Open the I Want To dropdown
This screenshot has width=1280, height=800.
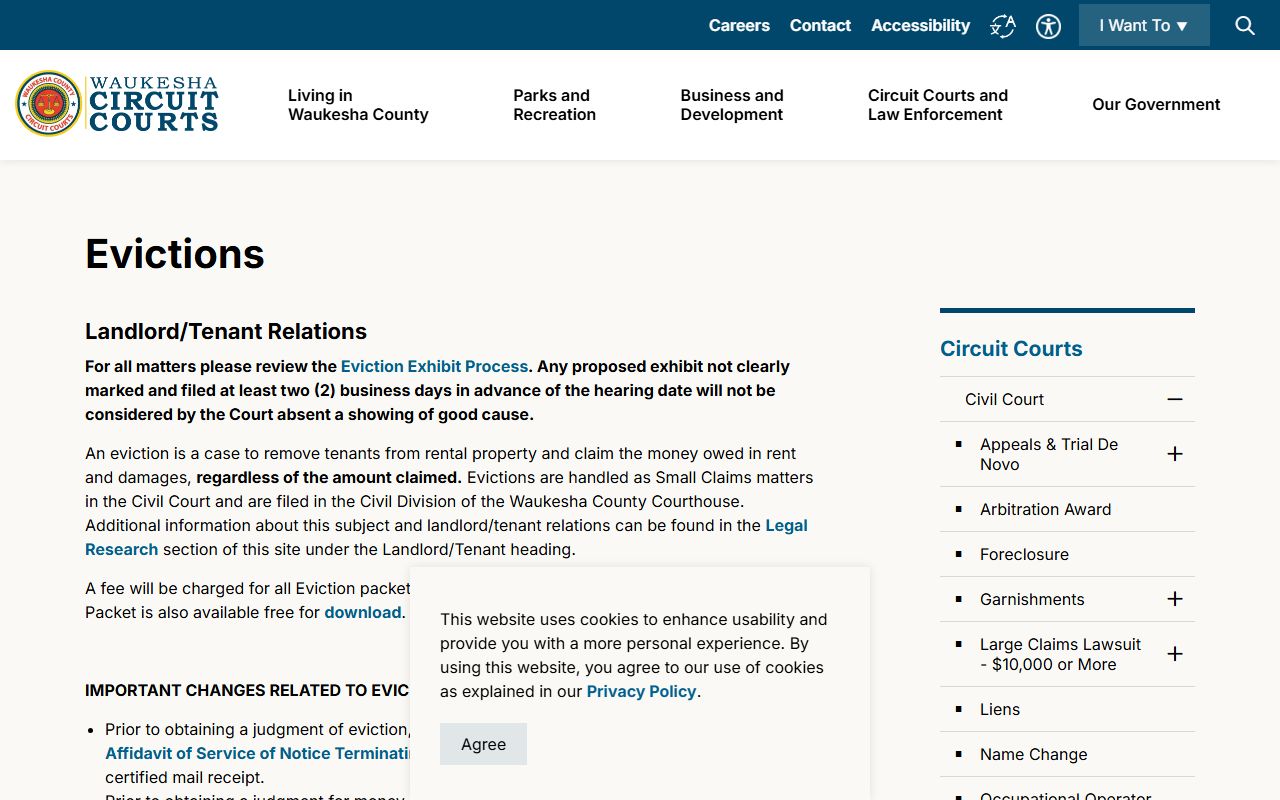click(x=1144, y=26)
